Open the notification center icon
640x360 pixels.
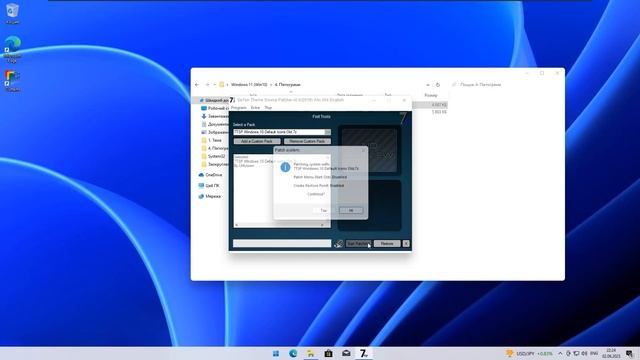(630, 353)
